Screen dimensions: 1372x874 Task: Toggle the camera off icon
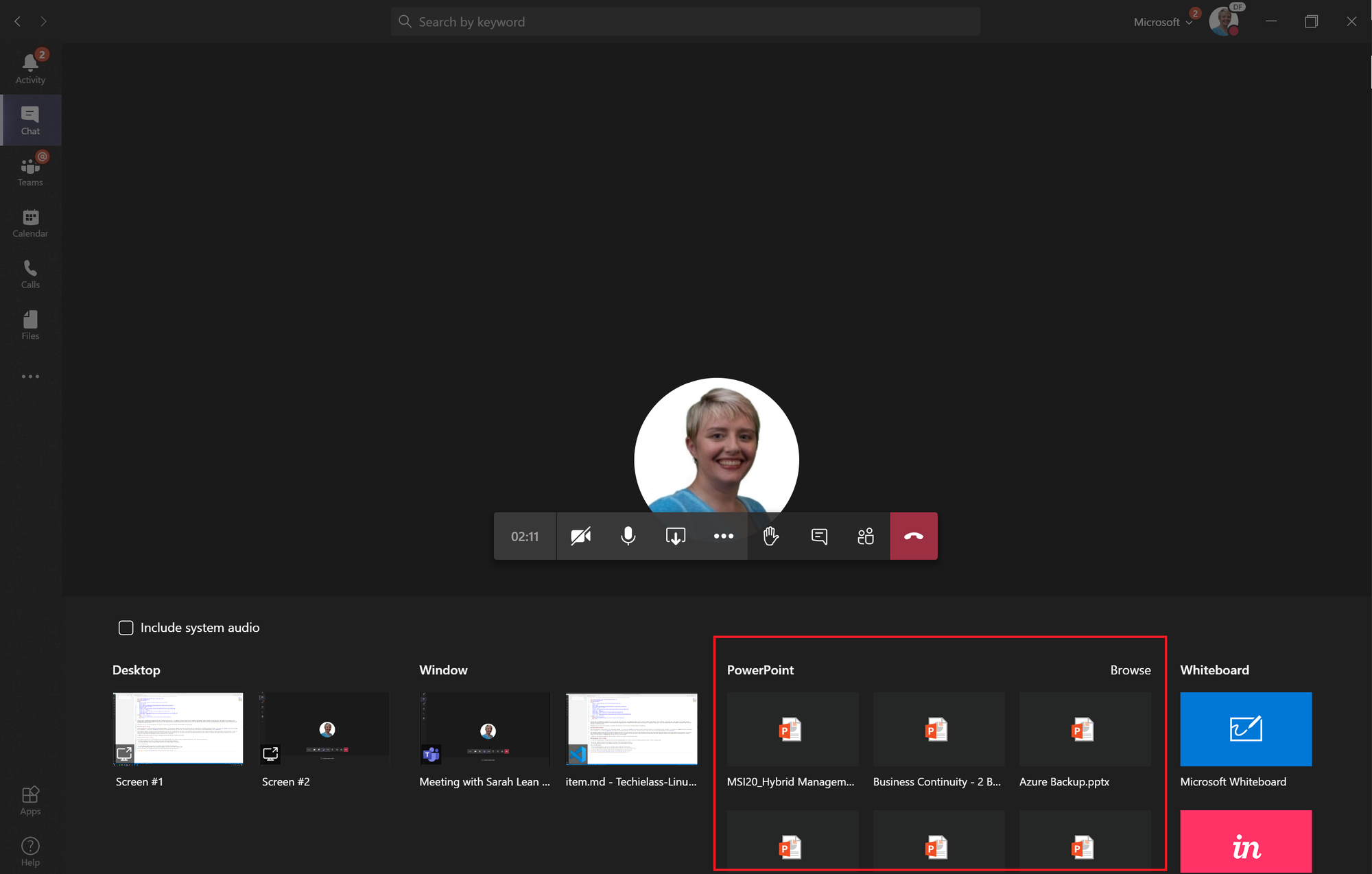tap(579, 535)
